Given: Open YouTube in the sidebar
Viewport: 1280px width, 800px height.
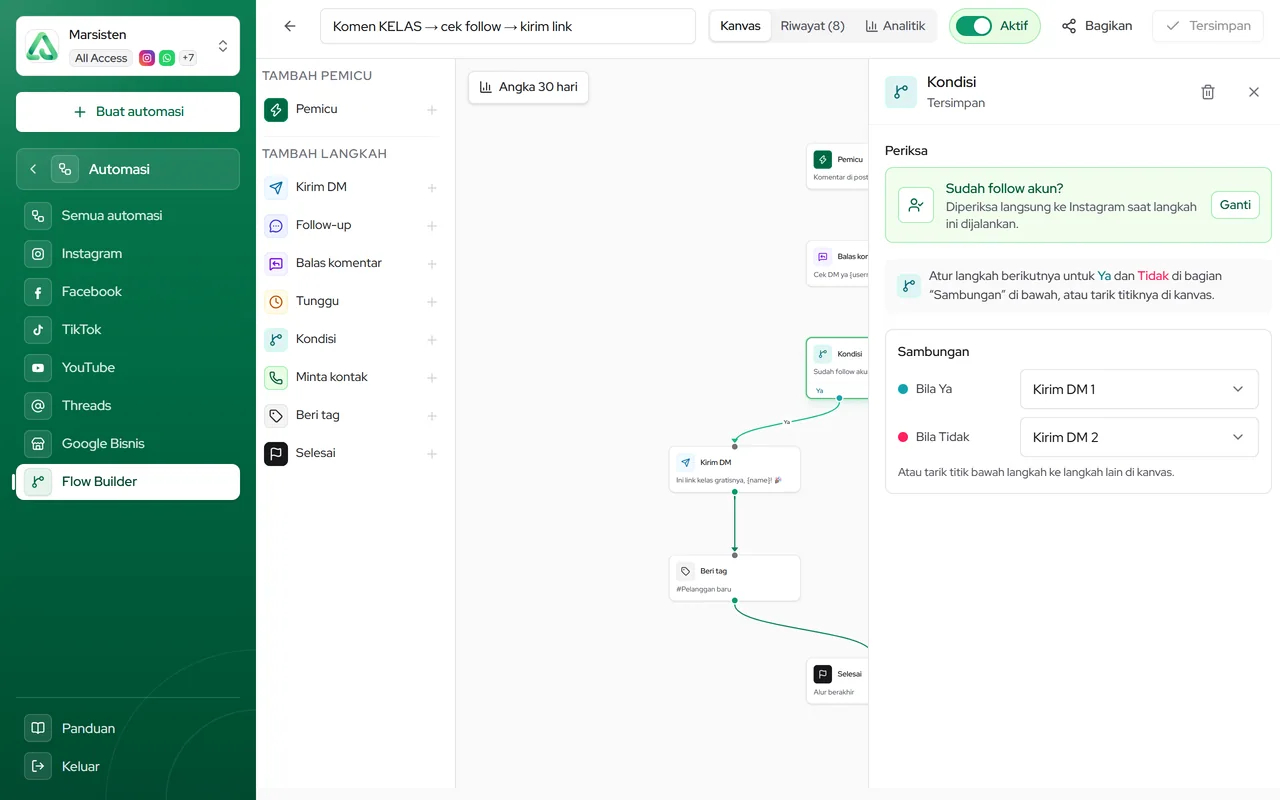Looking at the screenshot, I should click(x=128, y=368).
